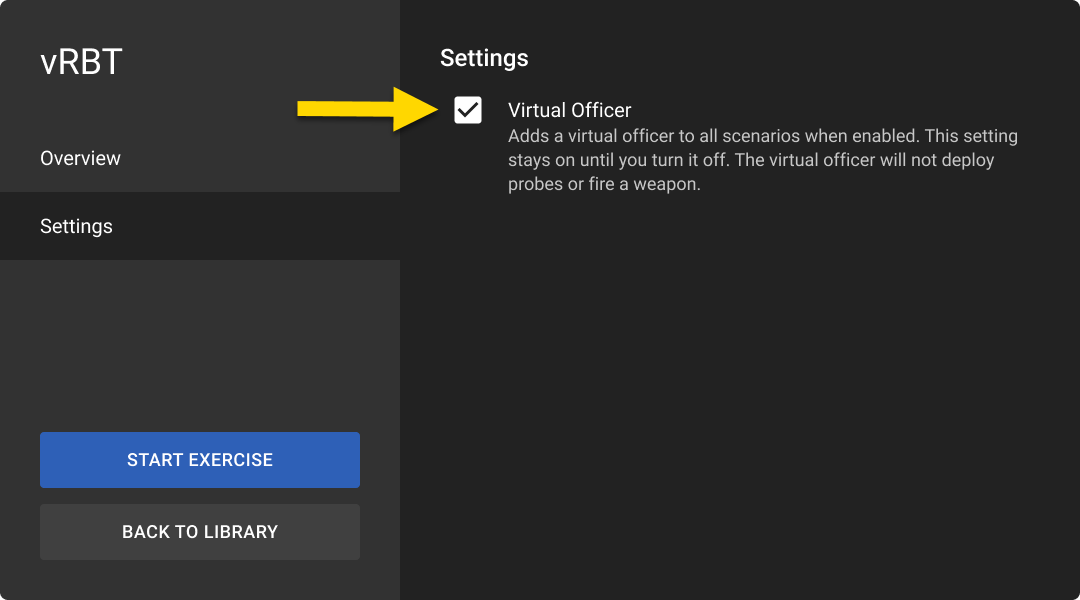1080x600 pixels.
Task: Highlight the active Settings navigation row
Action: (200, 226)
